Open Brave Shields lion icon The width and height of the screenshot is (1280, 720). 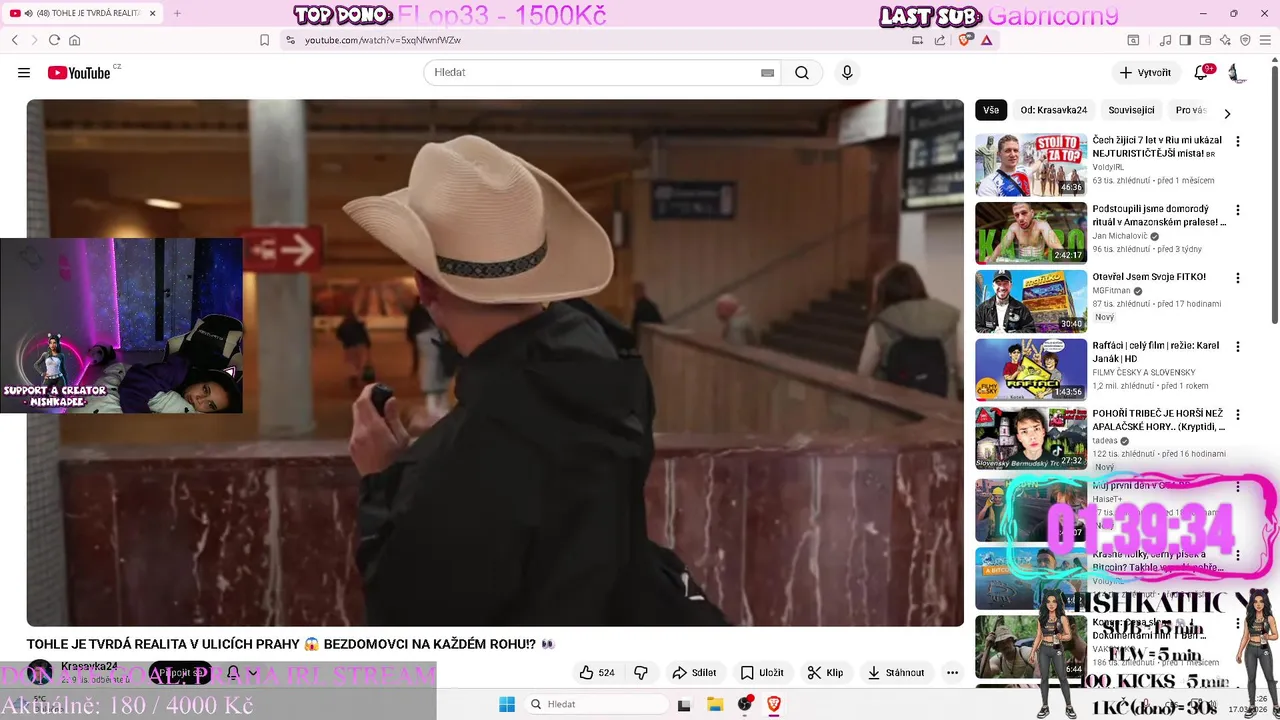point(965,40)
